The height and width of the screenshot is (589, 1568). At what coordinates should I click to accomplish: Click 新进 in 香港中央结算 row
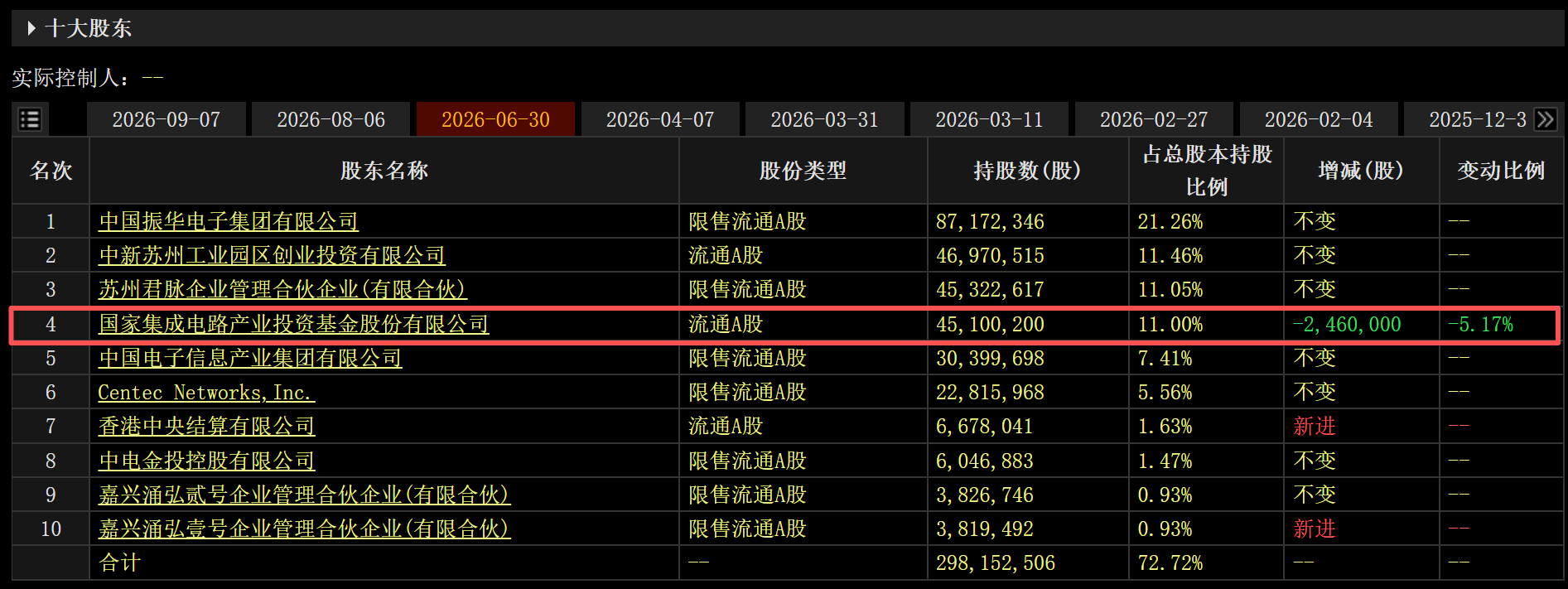tap(1315, 426)
